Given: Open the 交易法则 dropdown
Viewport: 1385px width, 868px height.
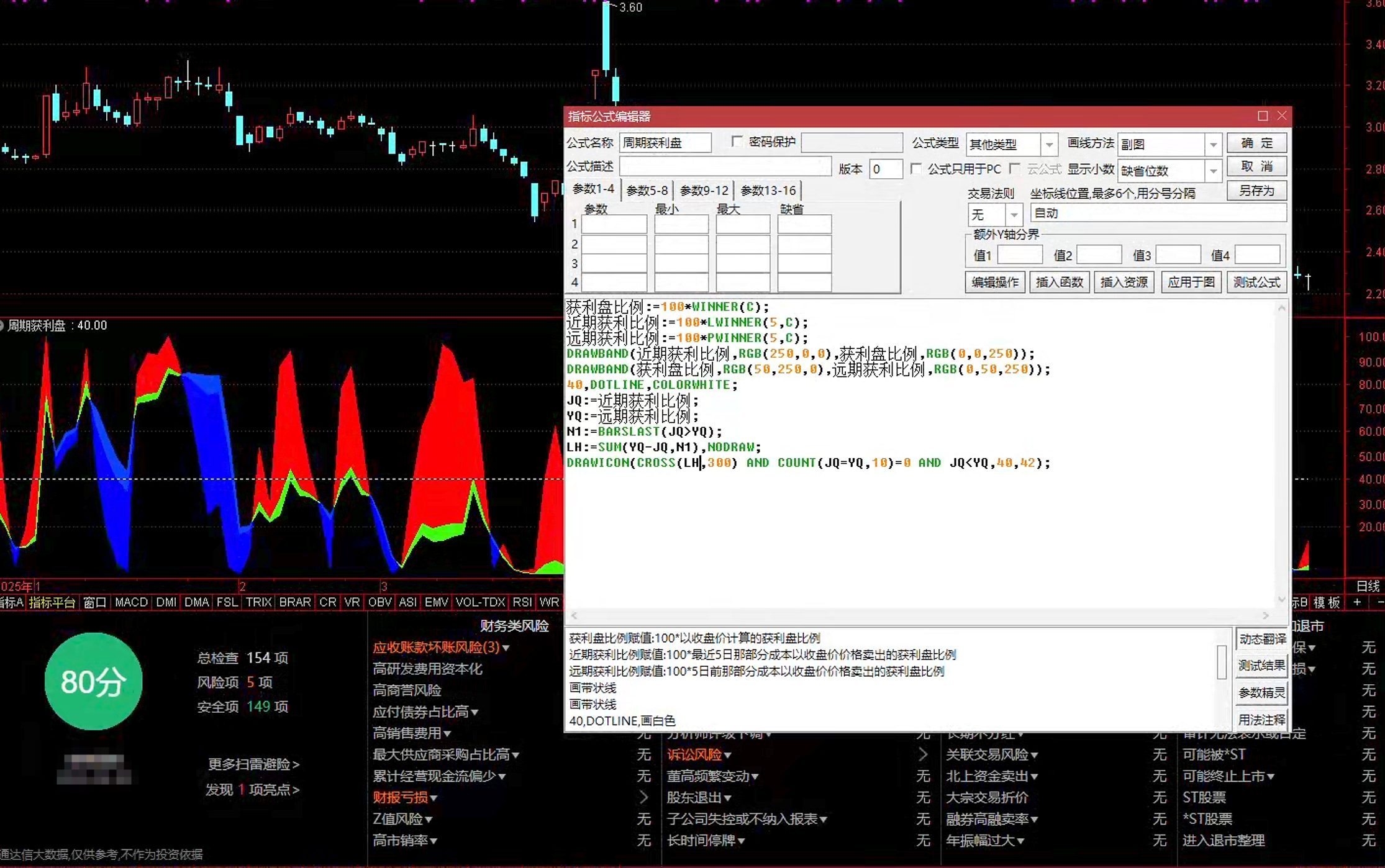Looking at the screenshot, I should click(x=1014, y=215).
